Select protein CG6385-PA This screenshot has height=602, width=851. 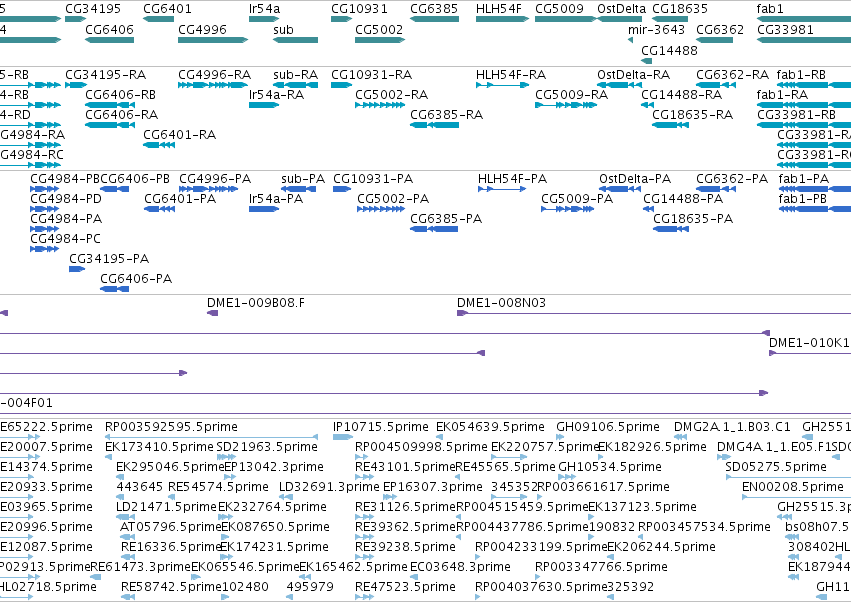point(434,229)
